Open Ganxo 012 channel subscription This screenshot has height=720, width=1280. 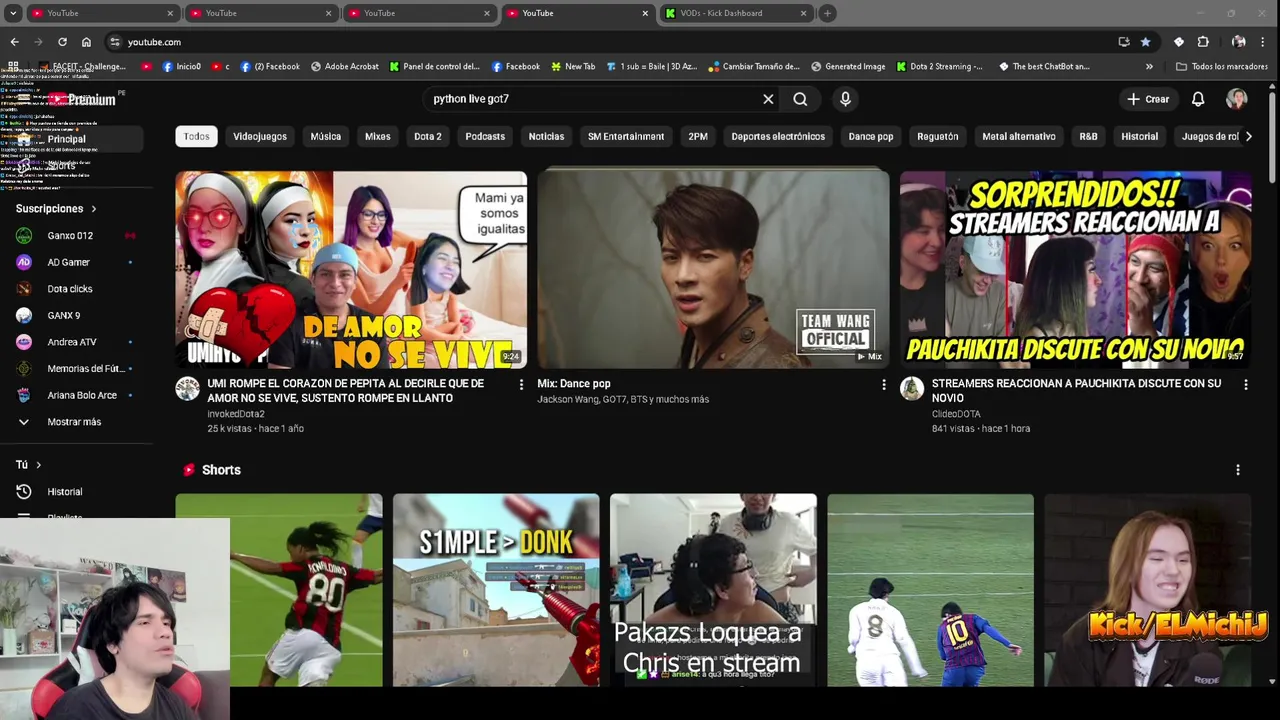[76, 236]
